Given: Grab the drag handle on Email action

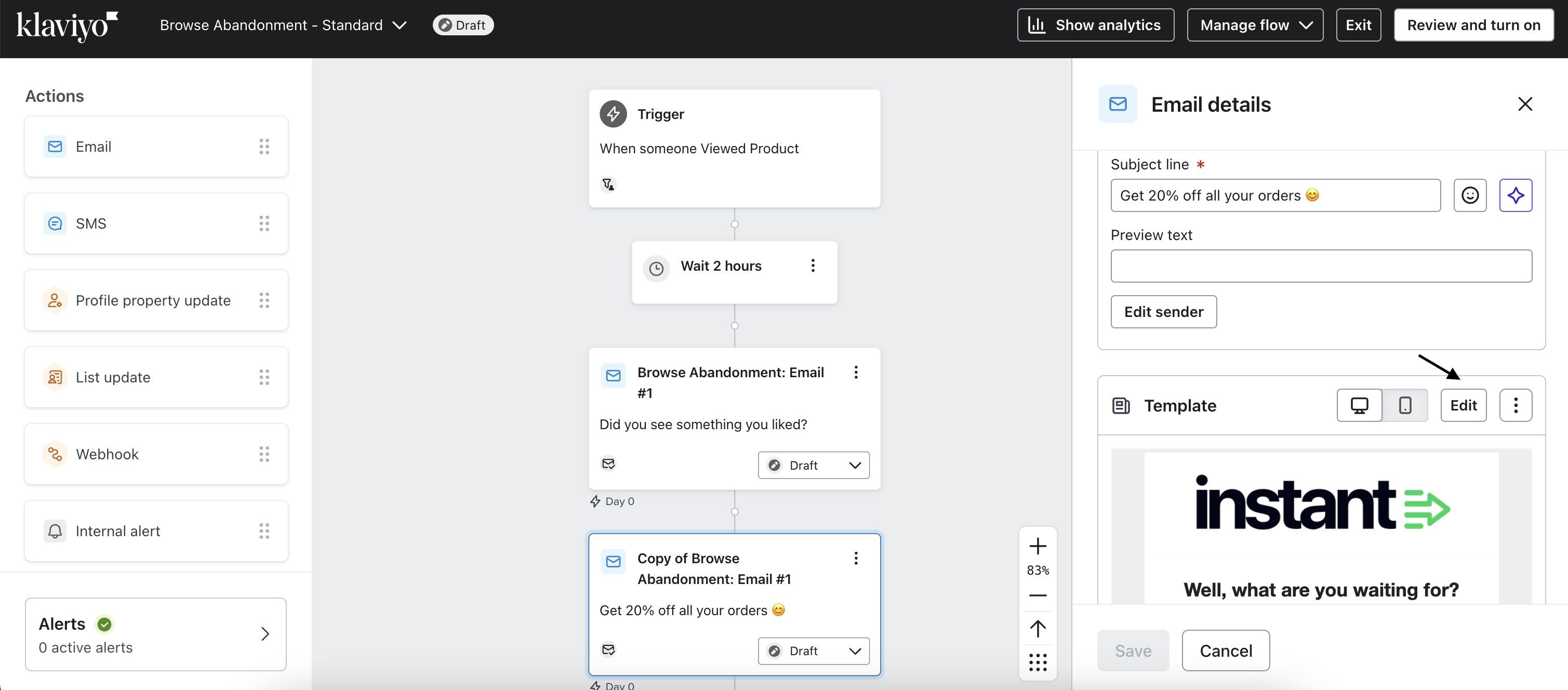Looking at the screenshot, I should coord(264,147).
